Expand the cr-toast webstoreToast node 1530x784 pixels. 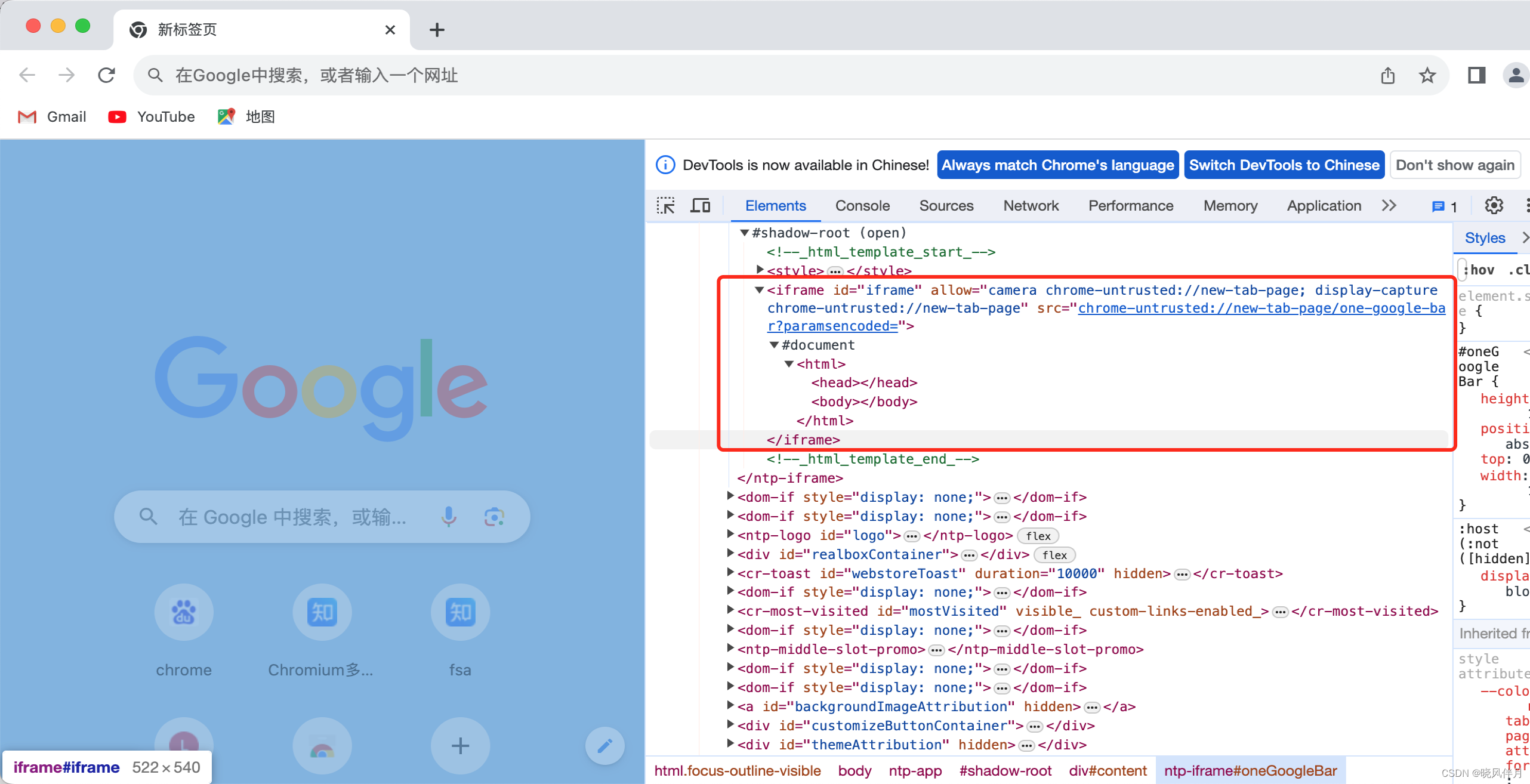[x=730, y=572]
